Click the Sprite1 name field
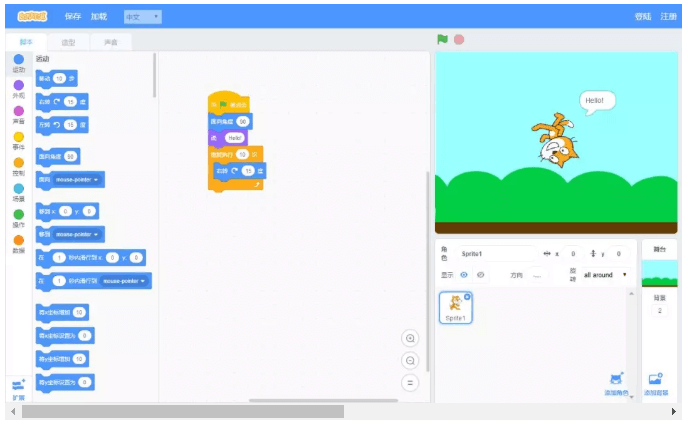Image resolution: width=688 pixels, height=424 pixels. (x=497, y=254)
